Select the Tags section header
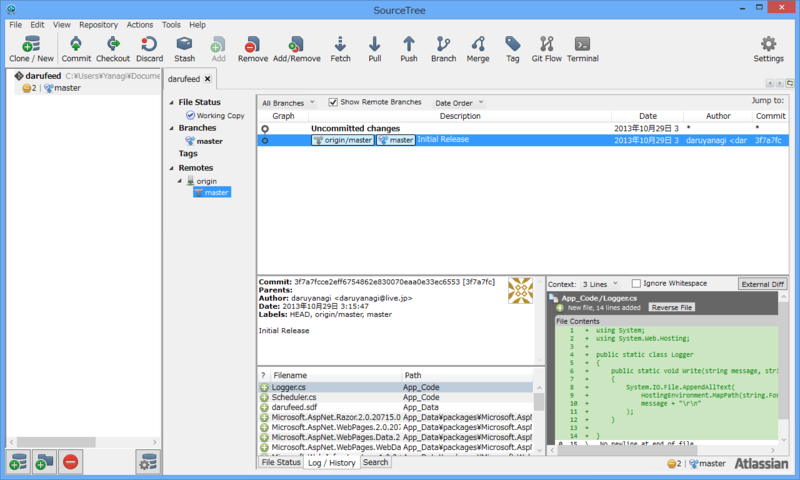 [x=188, y=154]
